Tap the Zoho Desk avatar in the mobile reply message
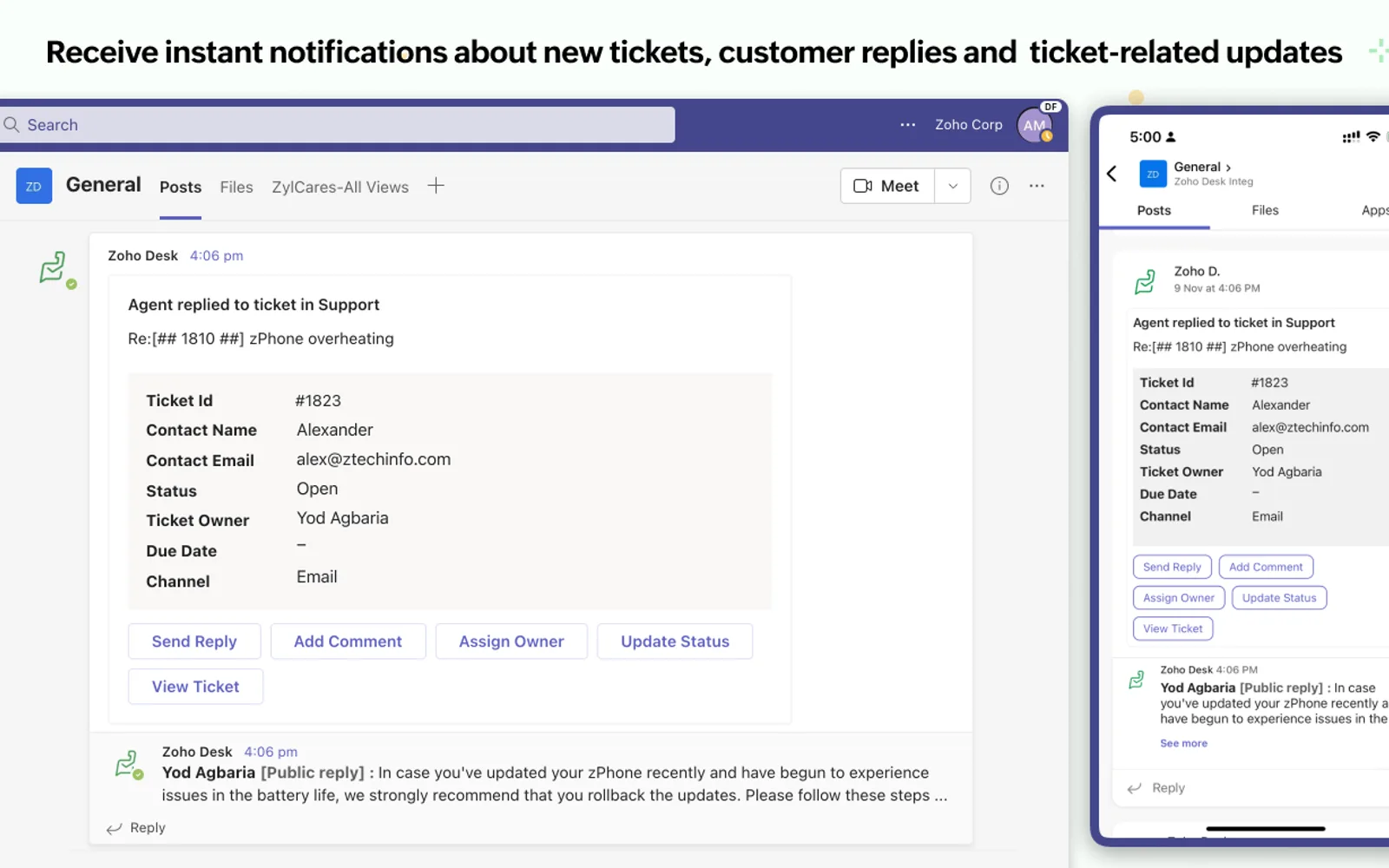 point(1136,680)
